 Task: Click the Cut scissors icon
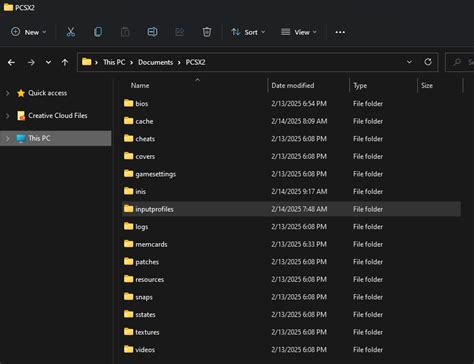(x=71, y=32)
